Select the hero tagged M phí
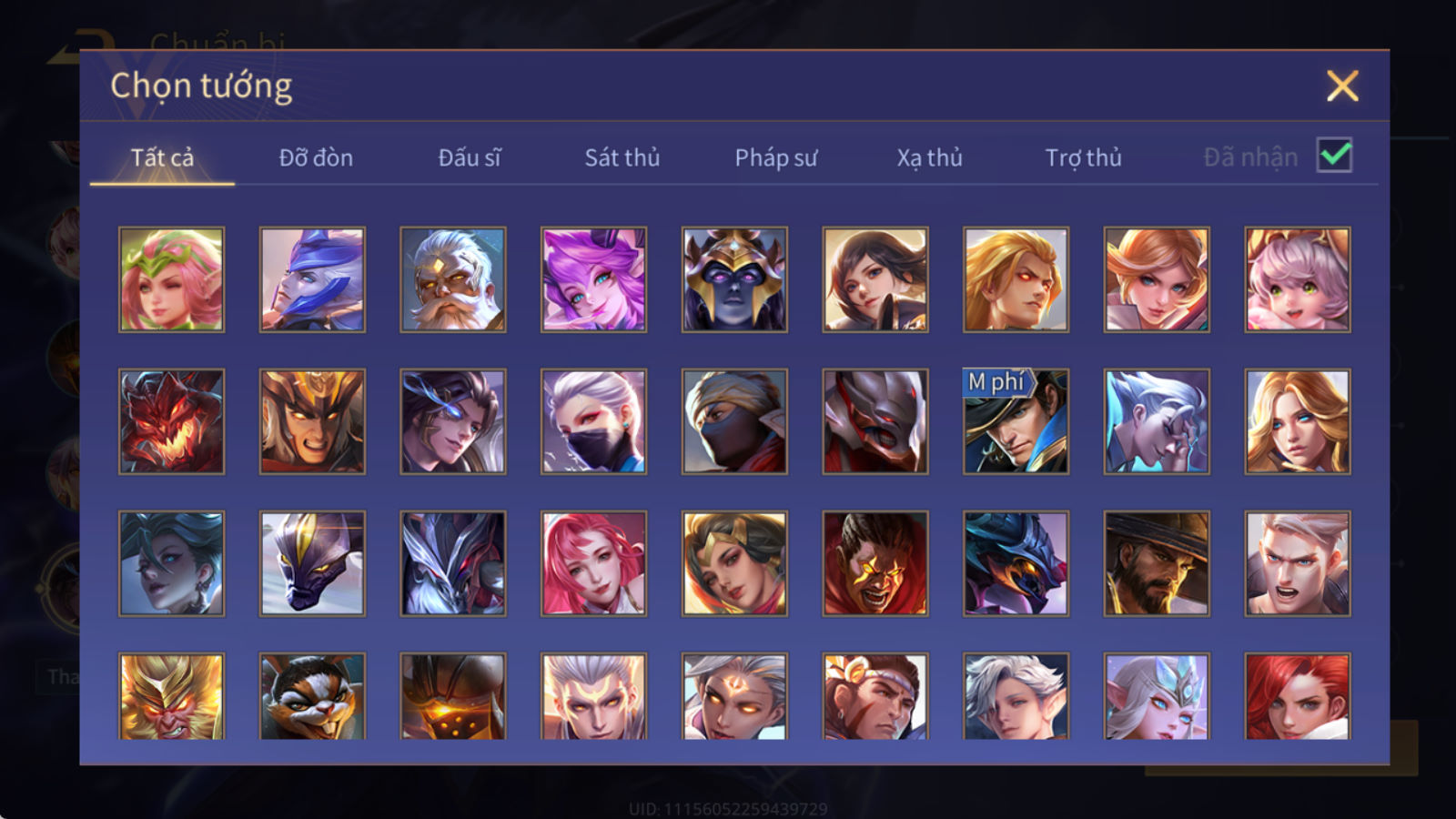 click(x=1016, y=421)
